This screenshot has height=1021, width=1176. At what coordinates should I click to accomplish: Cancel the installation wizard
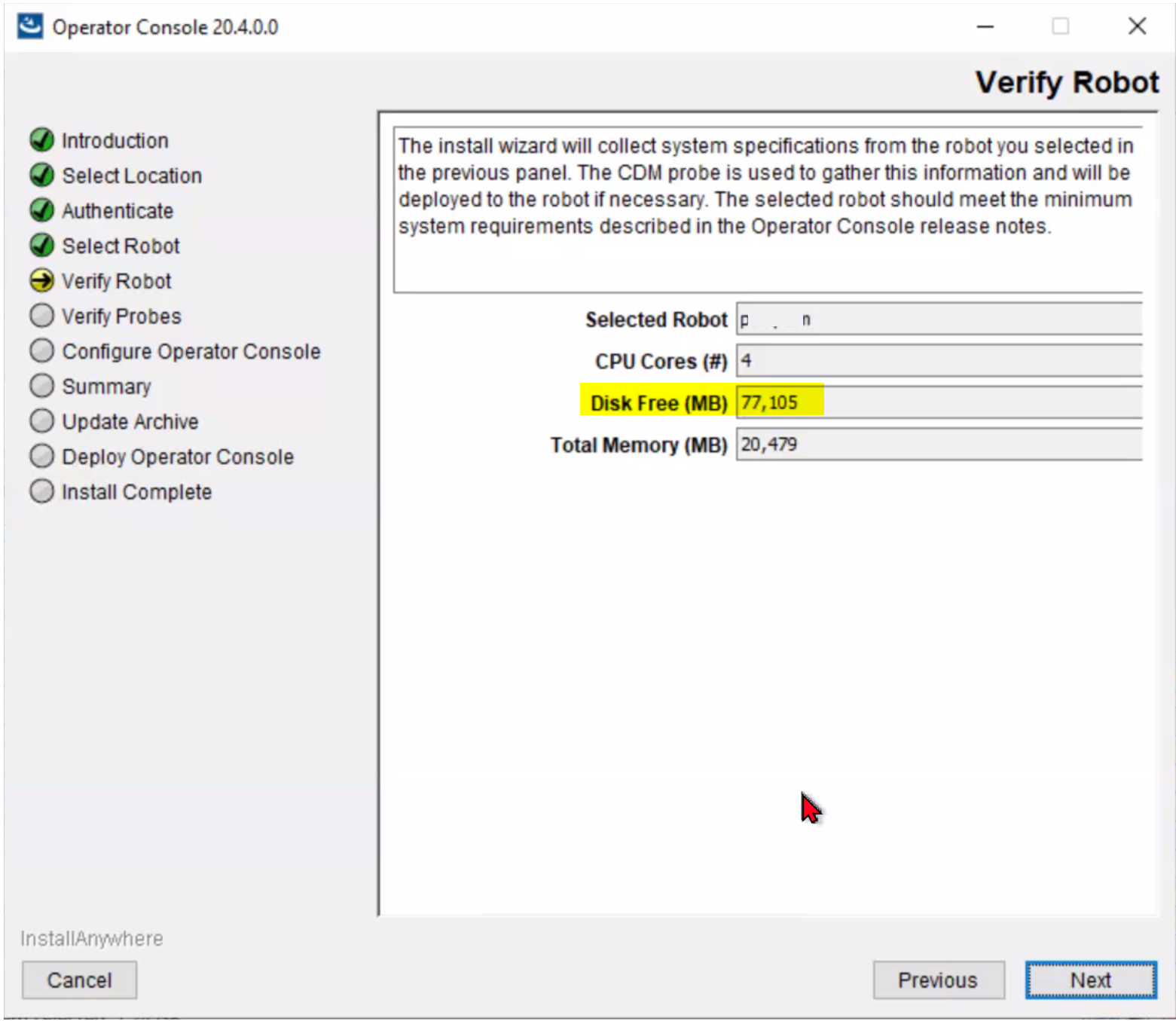pyautogui.click(x=79, y=980)
